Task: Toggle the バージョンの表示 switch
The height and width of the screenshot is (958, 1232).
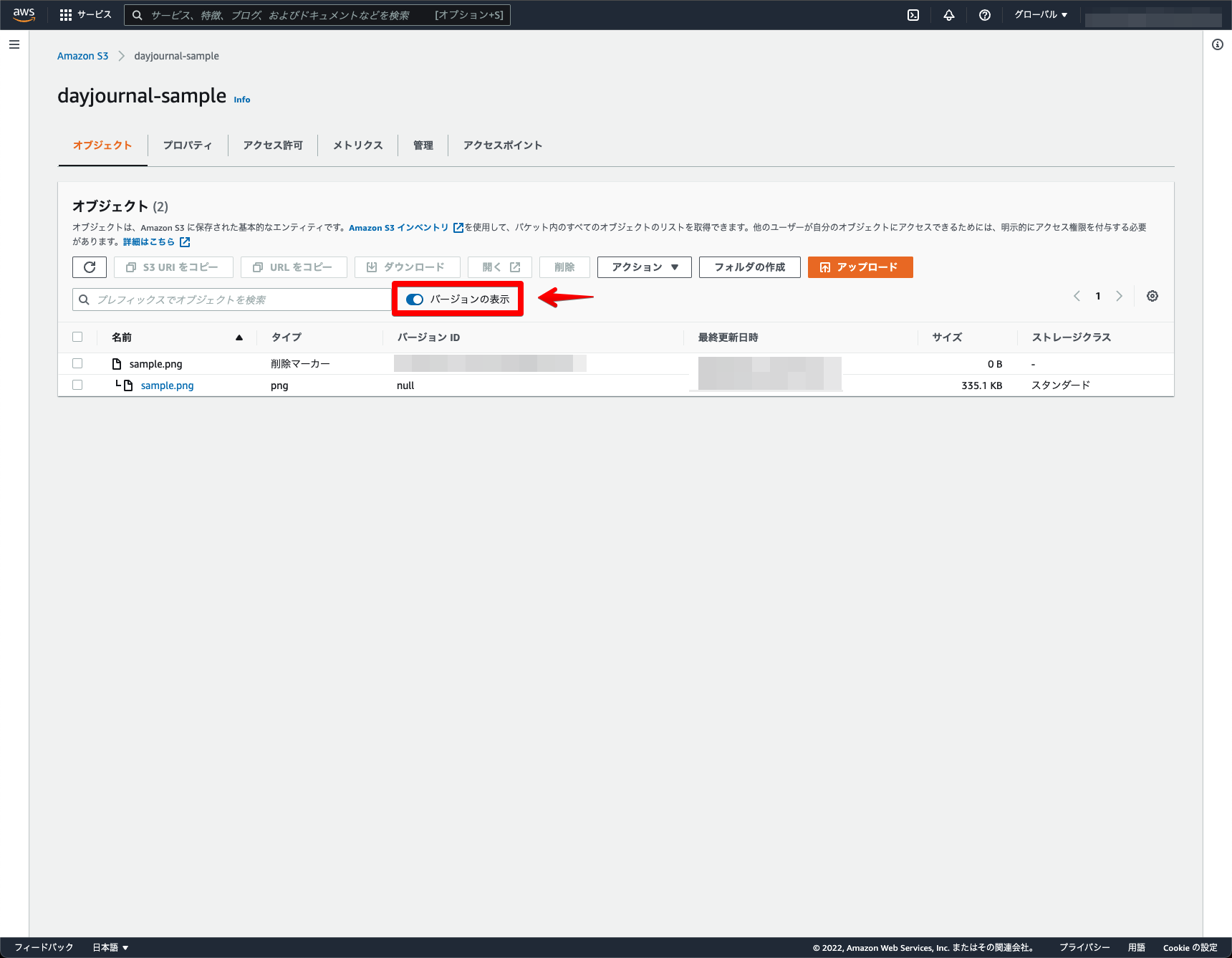Action: (415, 300)
